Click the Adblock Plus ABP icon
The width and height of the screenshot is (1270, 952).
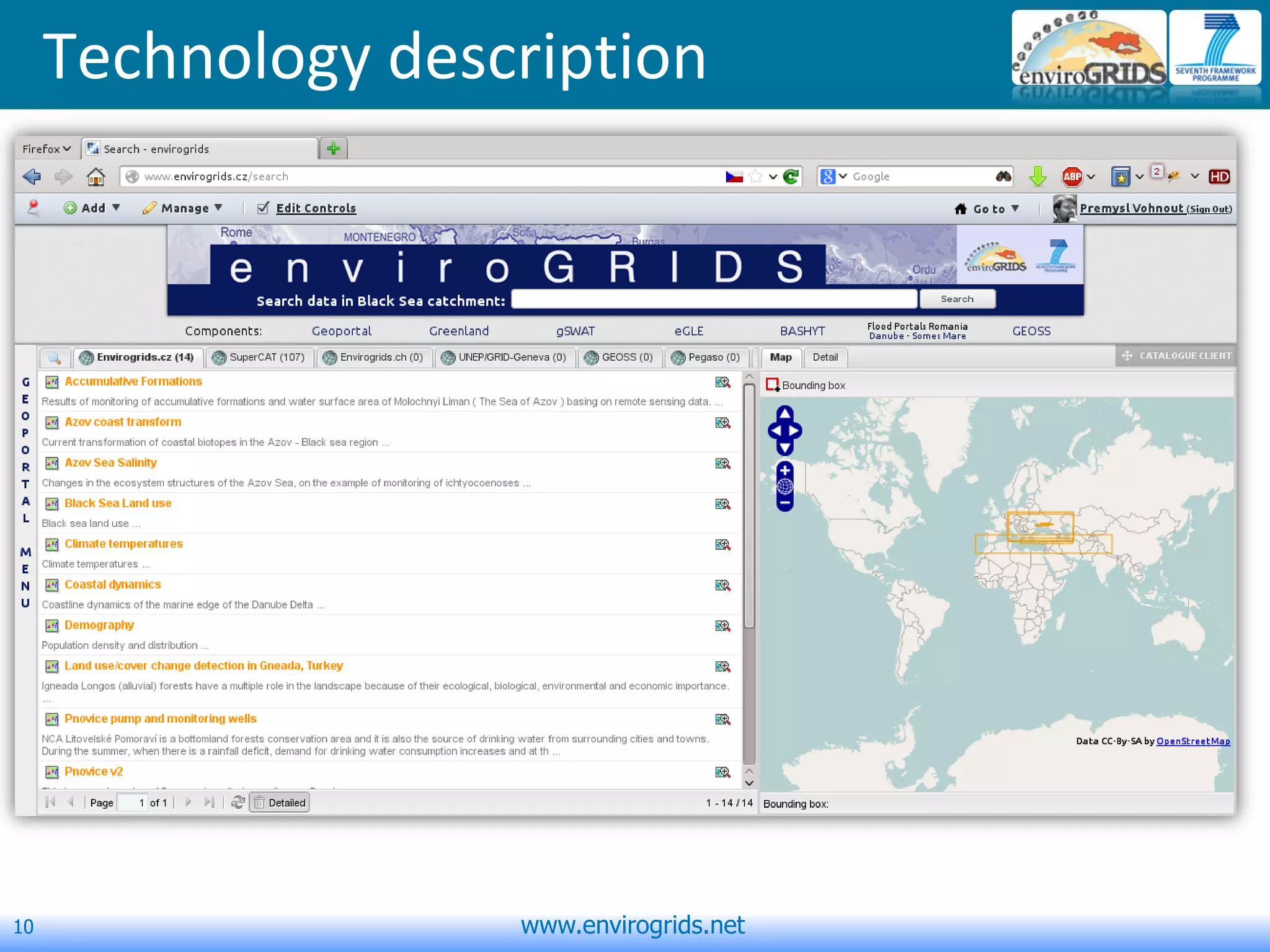(x=1072, y=177)
